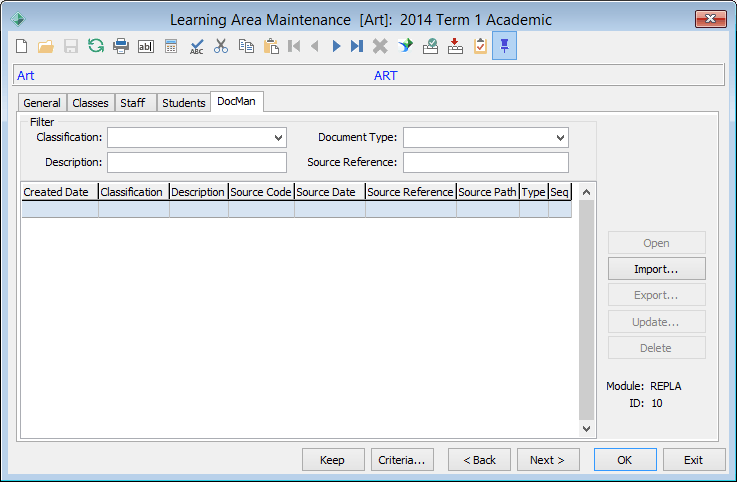737x482 pixels.
Task: Click the Exit button
Action: 694,459
